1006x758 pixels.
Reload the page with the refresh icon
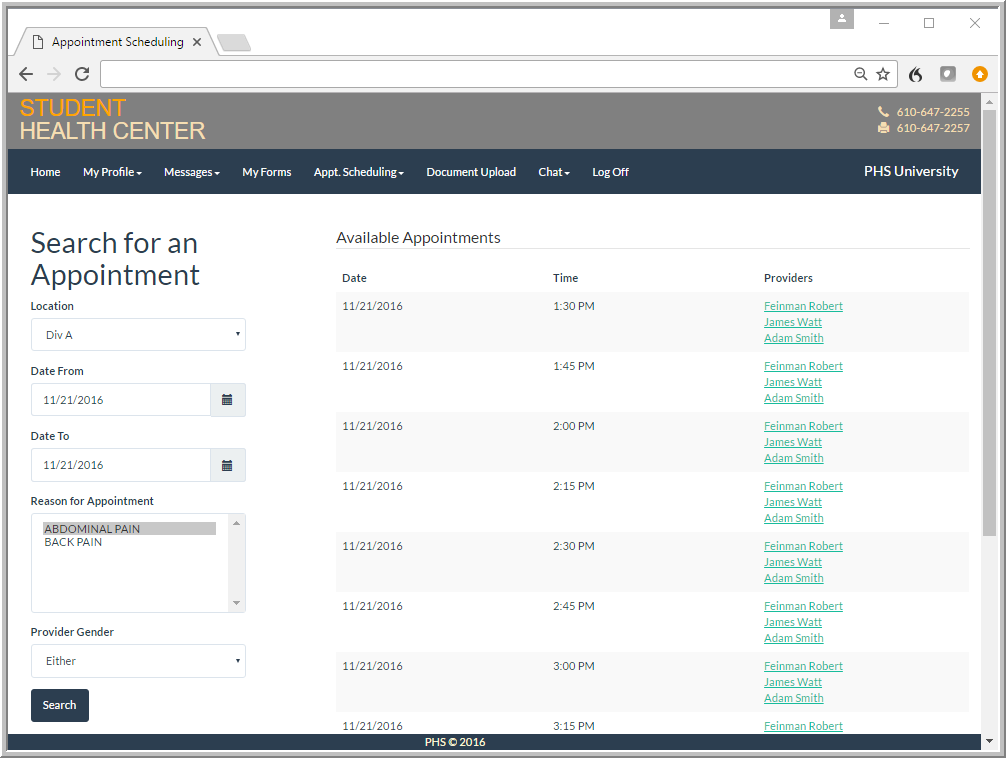click(82, 74)
